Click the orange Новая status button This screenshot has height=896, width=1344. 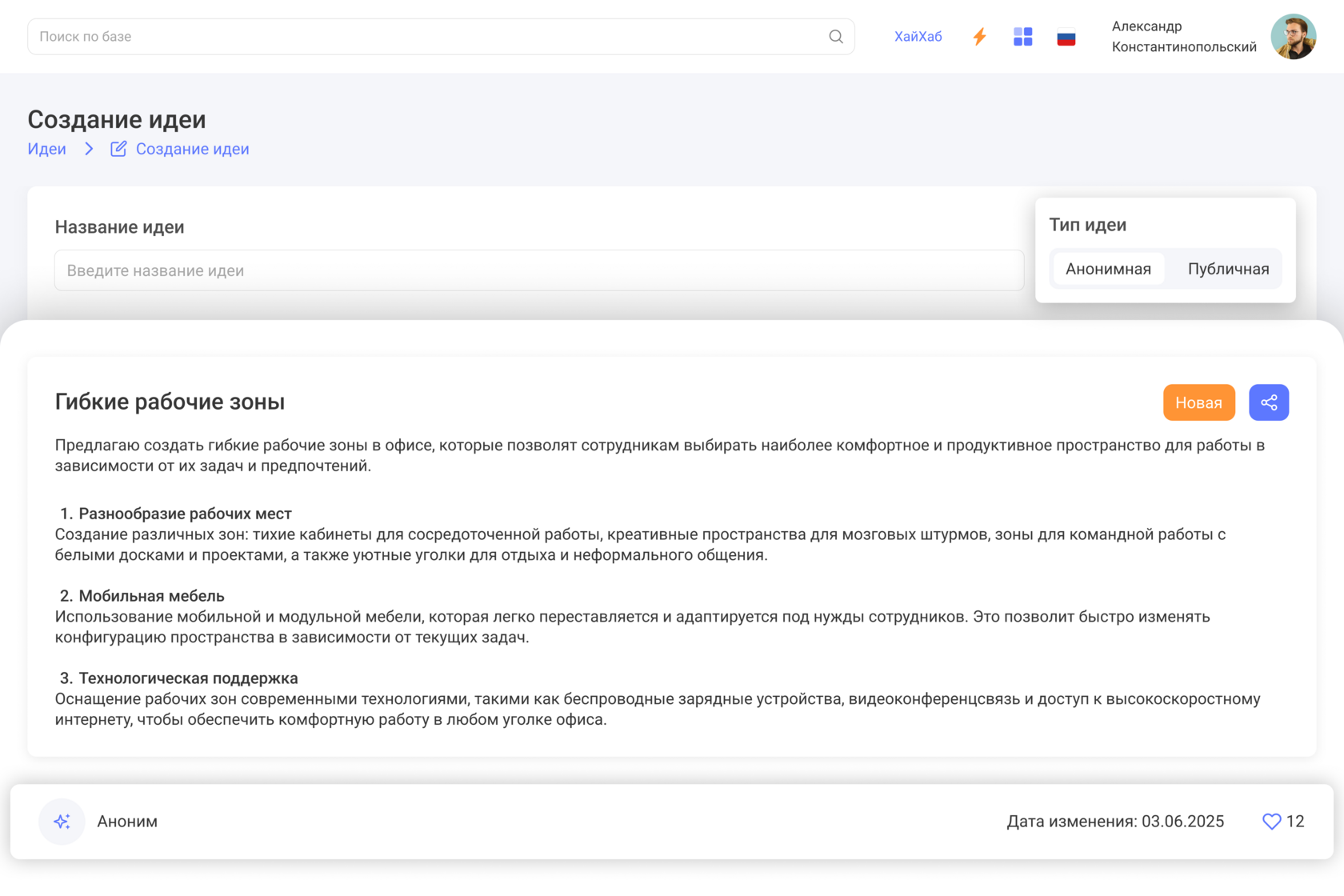1198,402
